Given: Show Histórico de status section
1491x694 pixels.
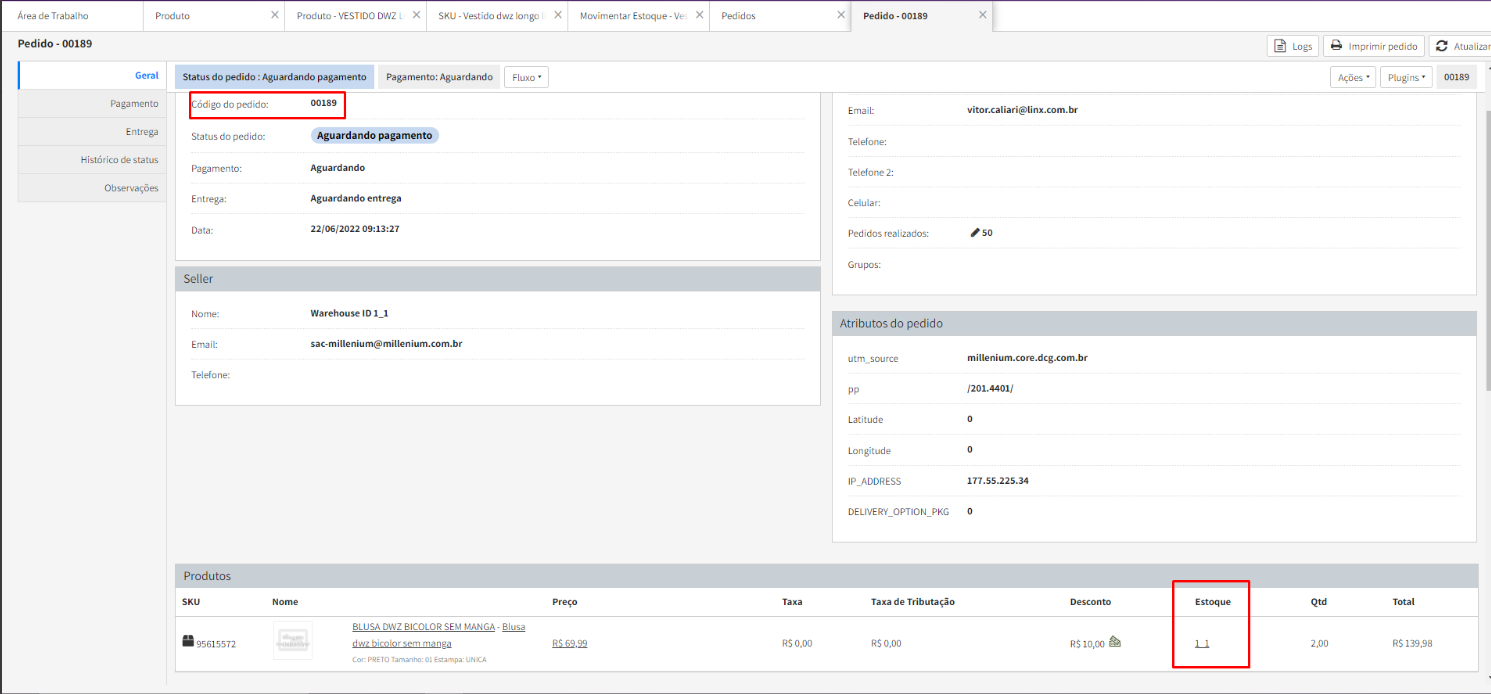Looking at the screenshot, I should click(92, 160).
